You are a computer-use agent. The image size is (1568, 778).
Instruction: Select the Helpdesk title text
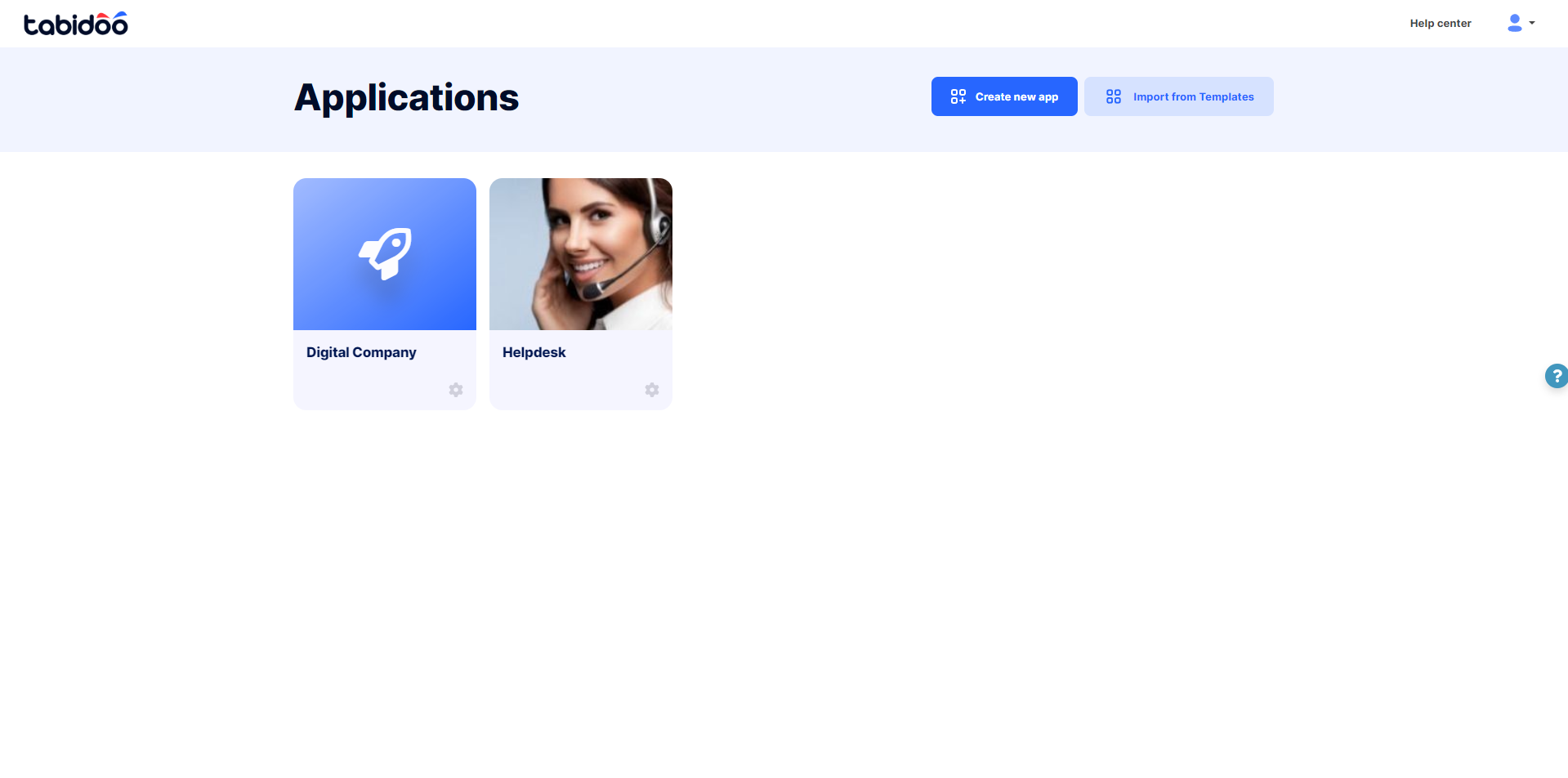point(534,352)
